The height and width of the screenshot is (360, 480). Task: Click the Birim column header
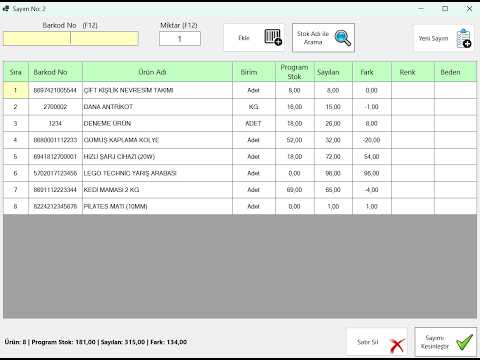click(254, 72)
